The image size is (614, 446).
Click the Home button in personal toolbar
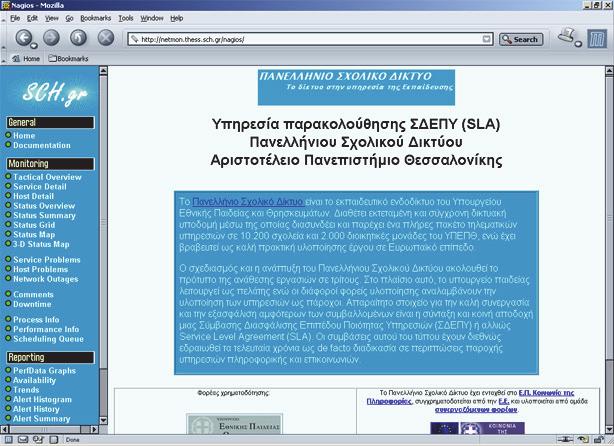[26, 59]
